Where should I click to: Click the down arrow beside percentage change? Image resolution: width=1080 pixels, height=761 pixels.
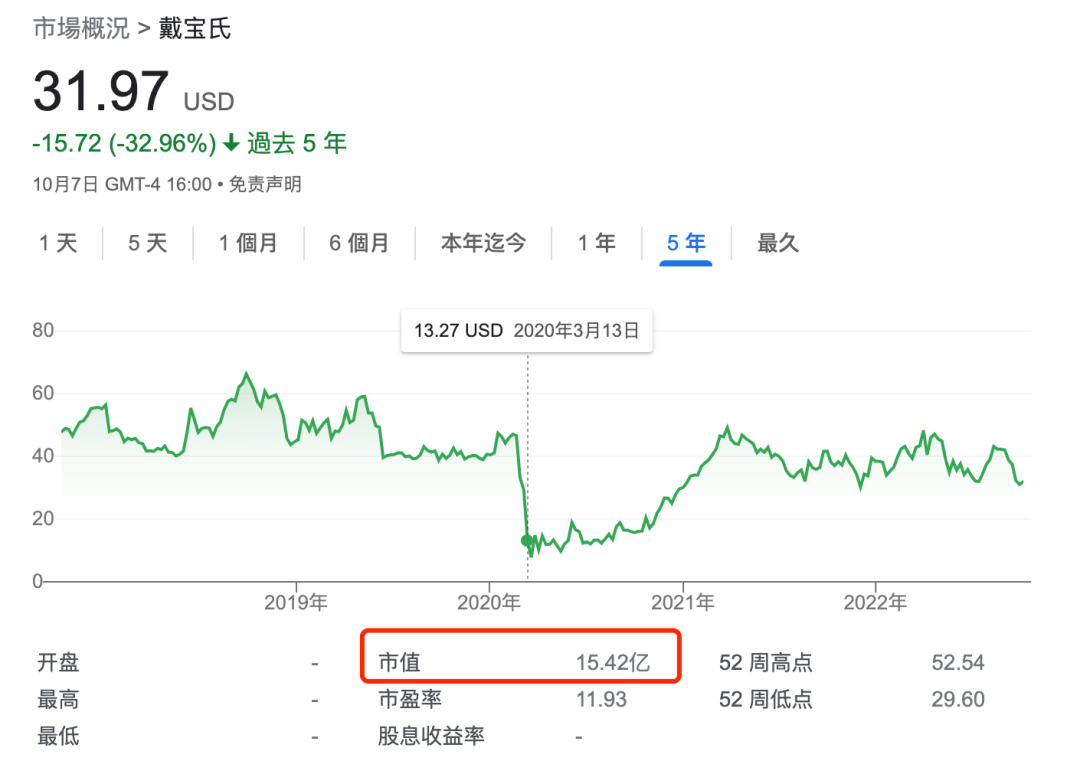point(231,143)
